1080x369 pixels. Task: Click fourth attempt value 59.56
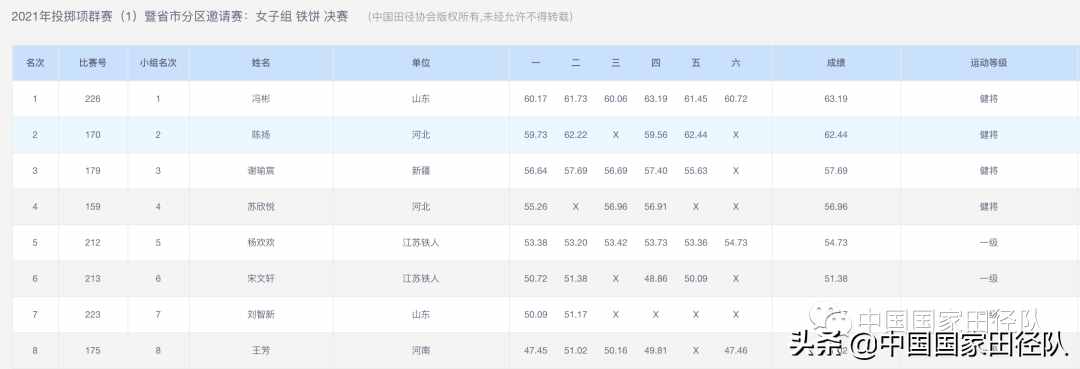pos(656,135)
